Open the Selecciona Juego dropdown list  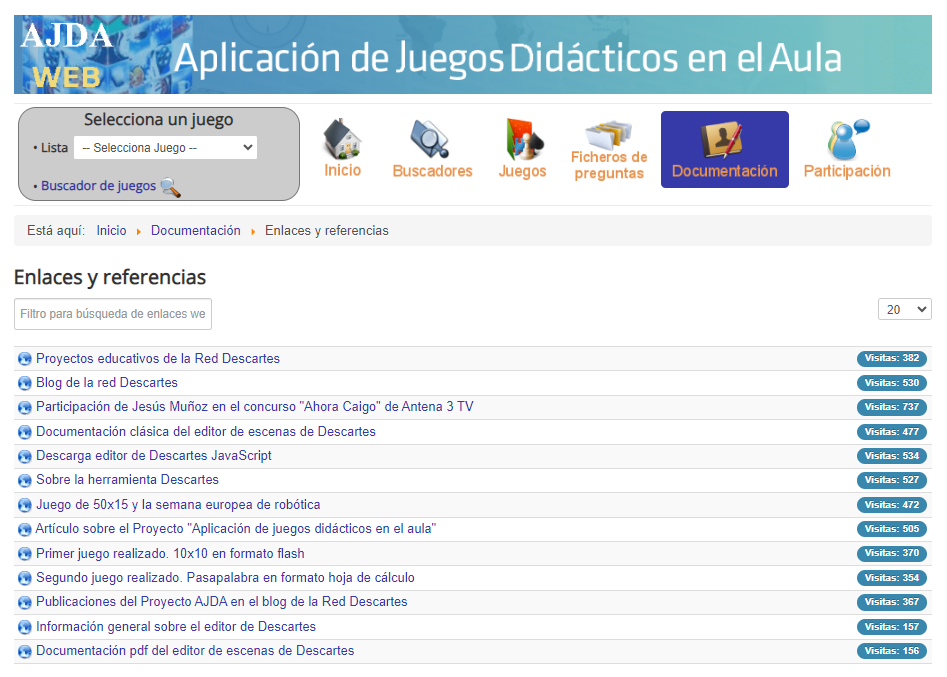pos(165,148)
